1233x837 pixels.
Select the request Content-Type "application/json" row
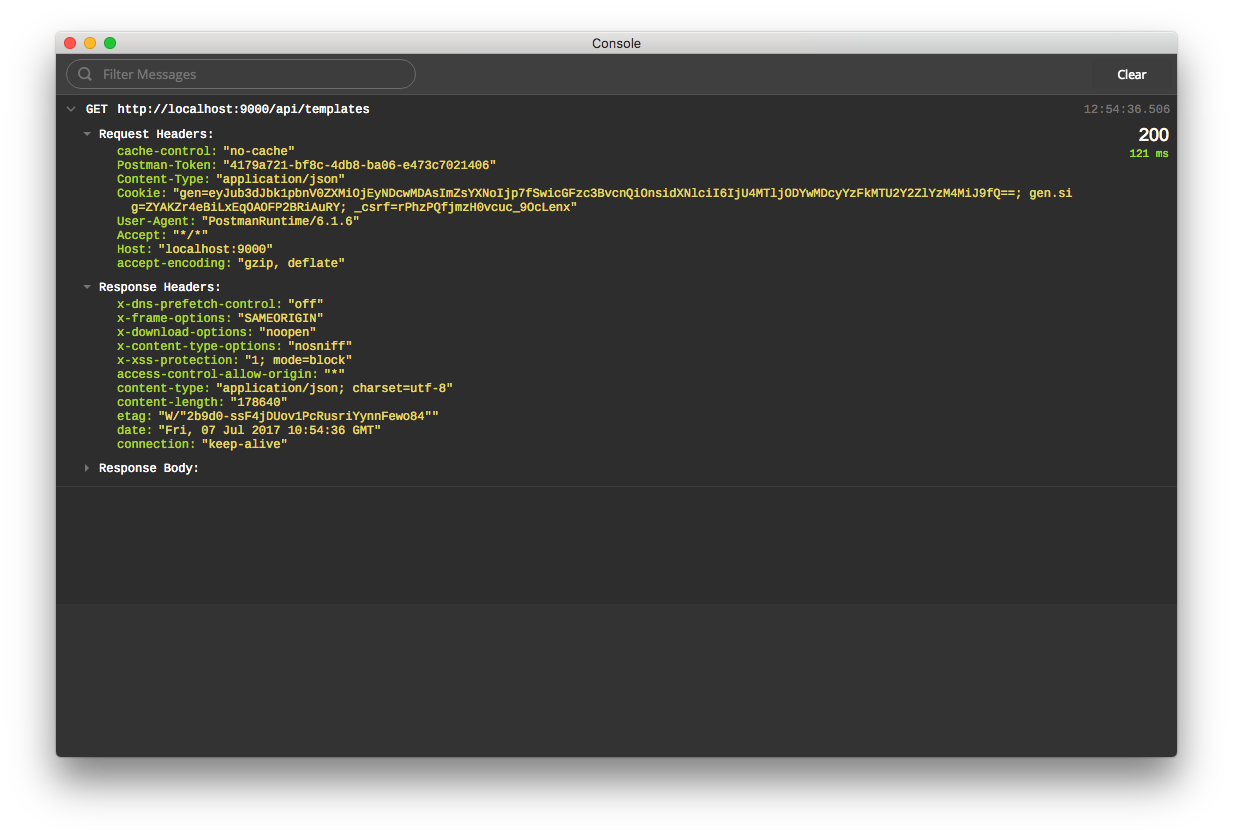(x=231, y=180)
